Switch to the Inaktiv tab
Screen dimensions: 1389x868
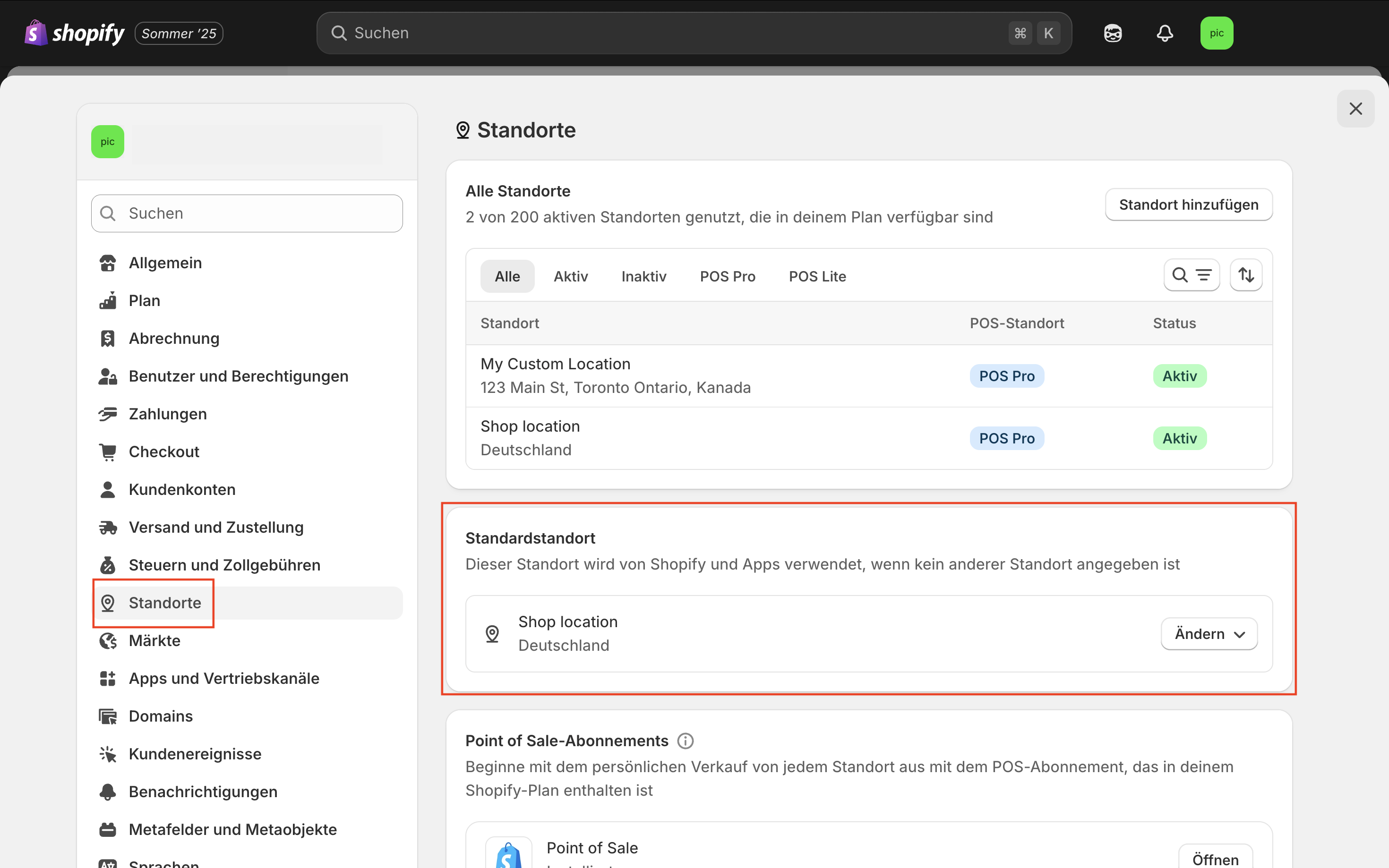click(643, 277)
